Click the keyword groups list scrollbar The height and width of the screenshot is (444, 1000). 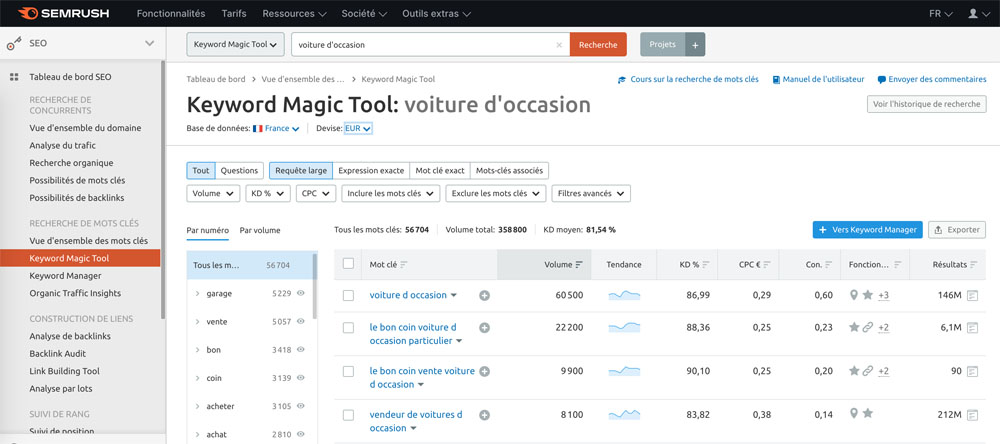coord(314,286)
